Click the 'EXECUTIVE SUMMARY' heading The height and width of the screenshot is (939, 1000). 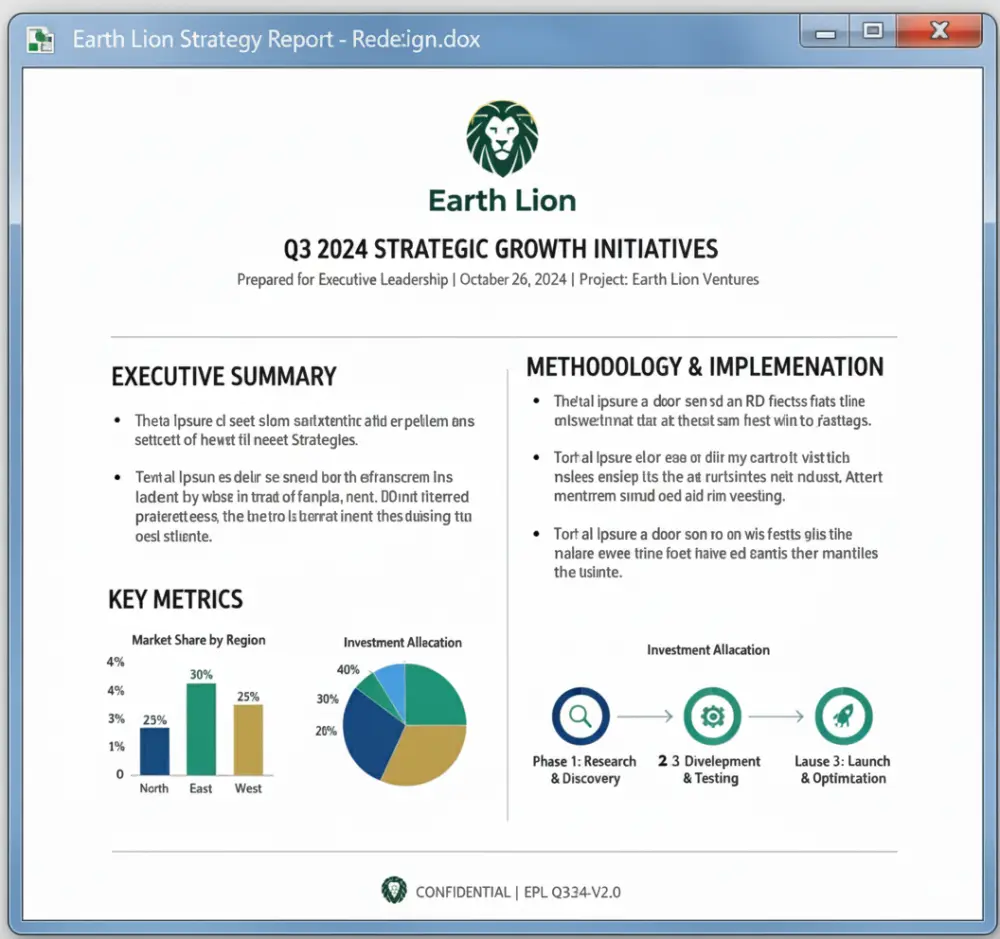(x=224, y=376)
